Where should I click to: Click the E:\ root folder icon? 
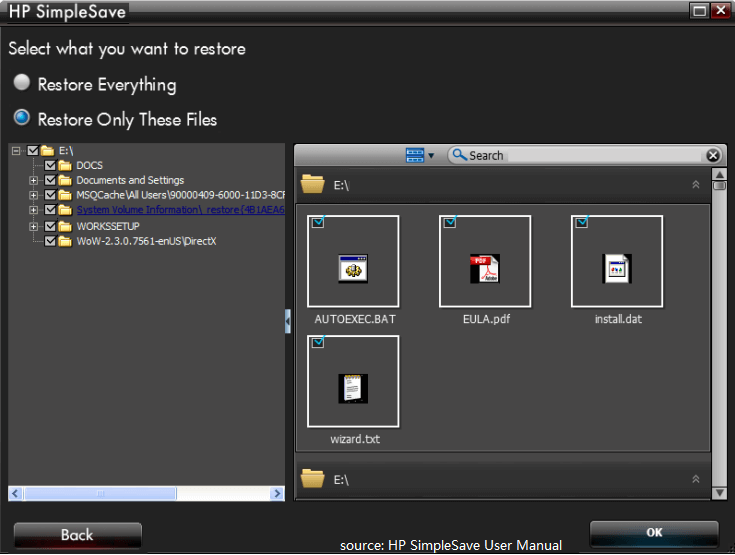coord(47,150)
